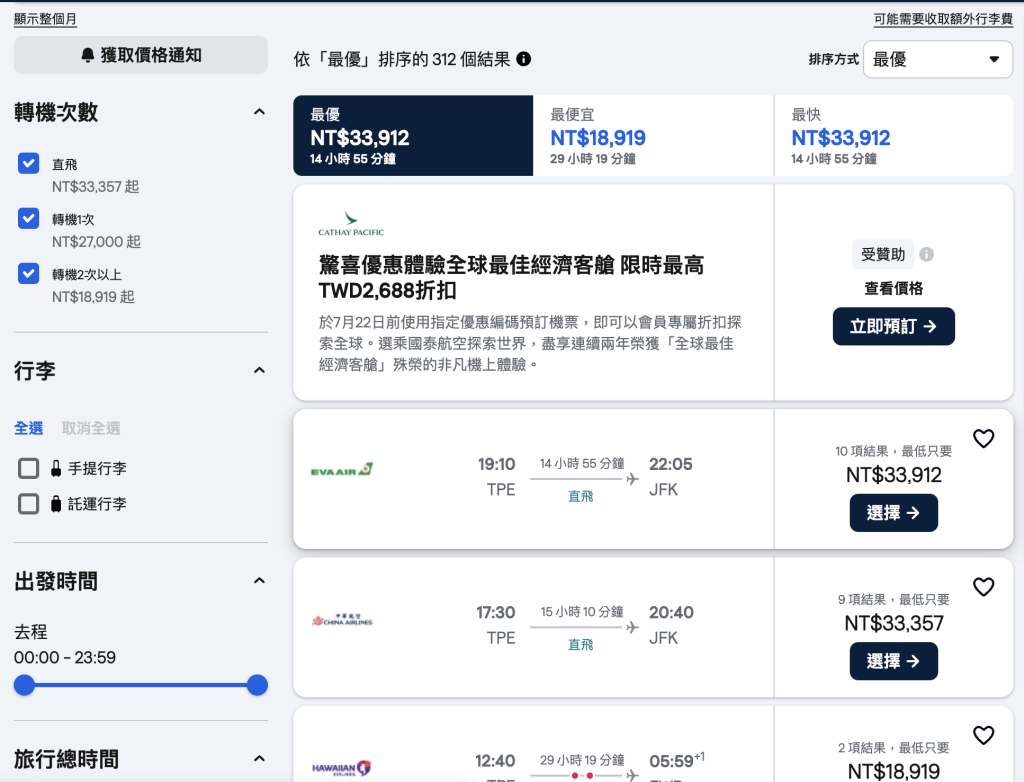Save the EVA Air flight with the heart icon
1024x782 pixels.
[984, 438]
